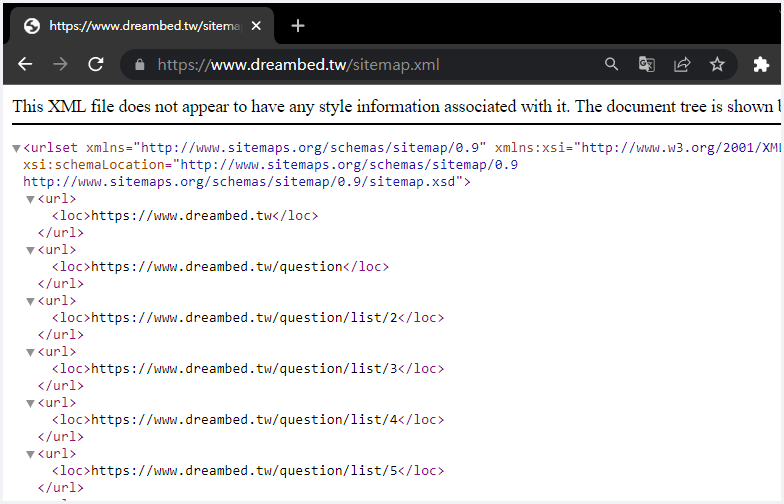Click the browser back arrow
The height and width of the screenshot is (504, 784).
25,64
